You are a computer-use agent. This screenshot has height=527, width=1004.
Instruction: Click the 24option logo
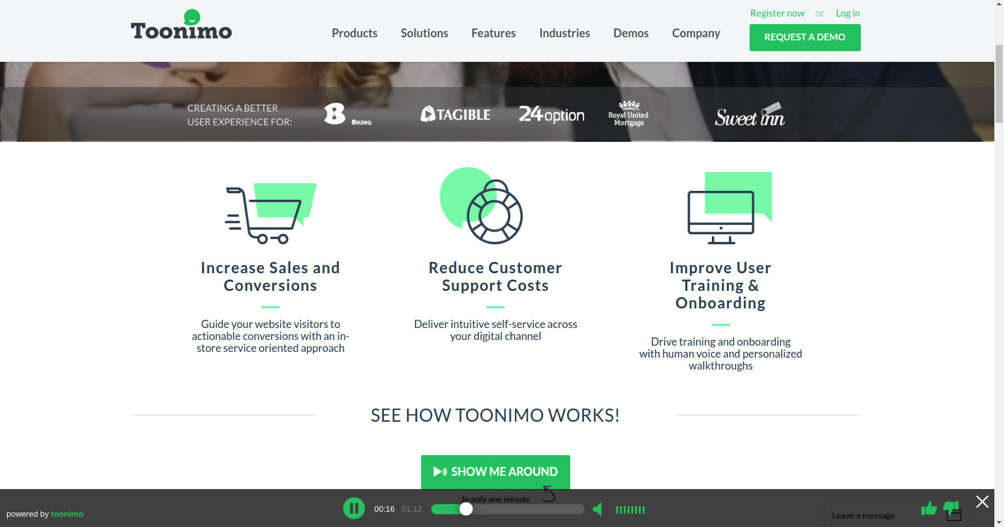[x=551, y=115]
